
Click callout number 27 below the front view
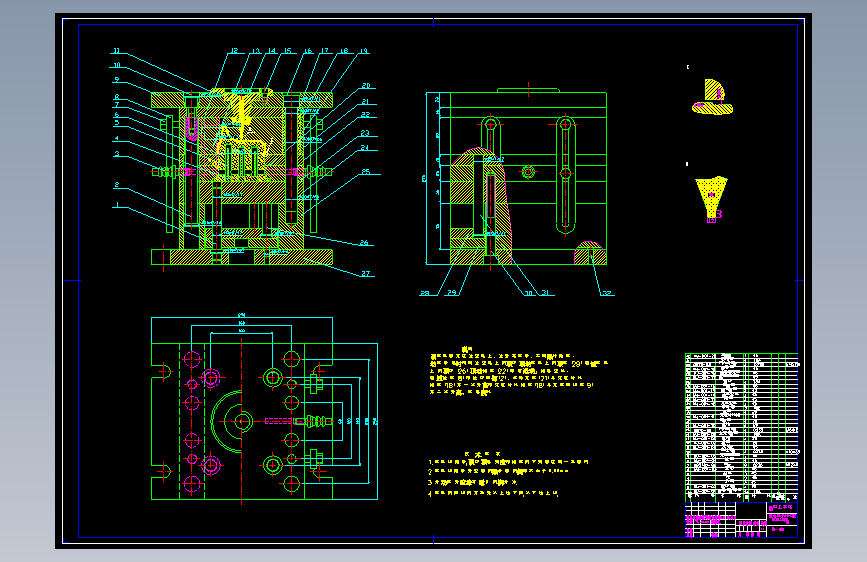[x=365, y=273]
